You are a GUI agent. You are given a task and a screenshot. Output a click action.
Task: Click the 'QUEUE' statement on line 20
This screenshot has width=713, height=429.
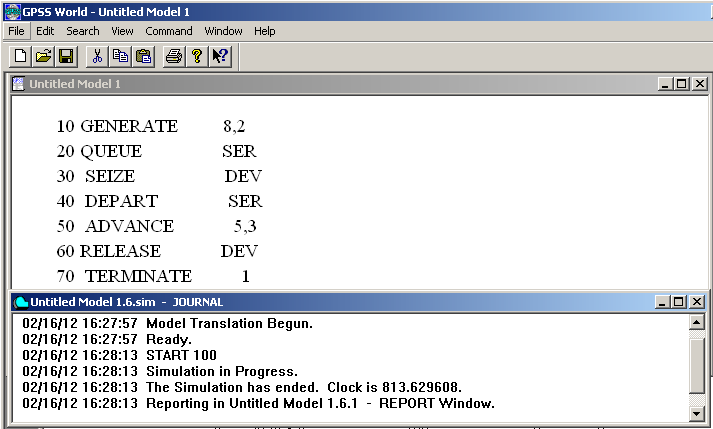pos(111,151)
